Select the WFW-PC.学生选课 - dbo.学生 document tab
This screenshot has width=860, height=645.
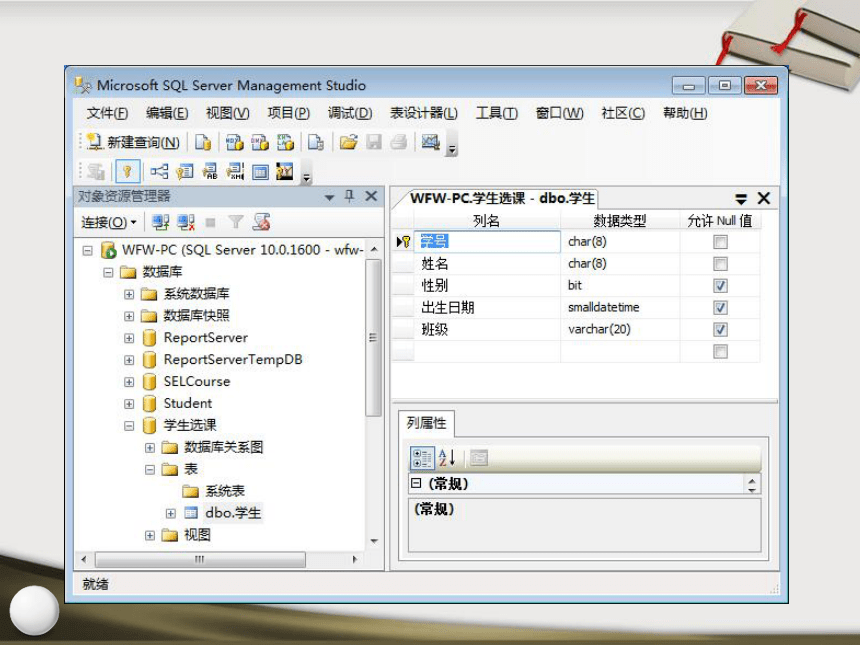coord(501,198)
